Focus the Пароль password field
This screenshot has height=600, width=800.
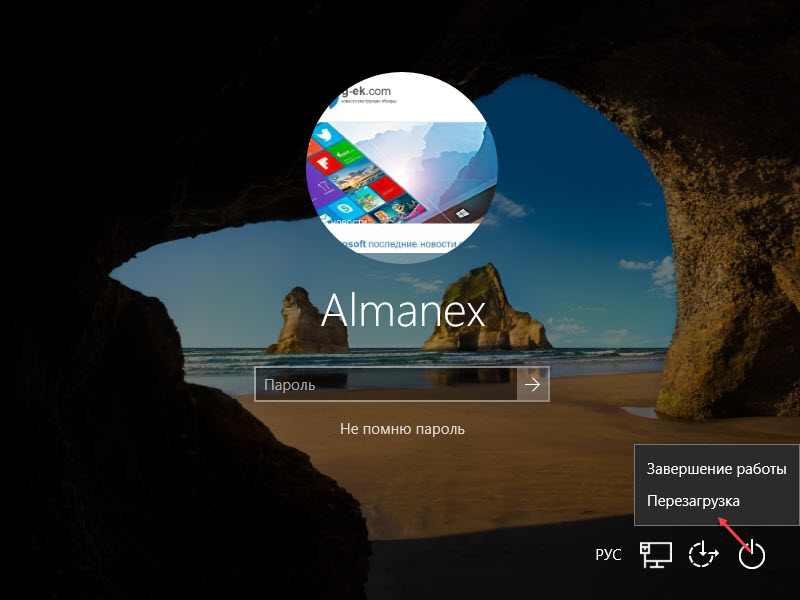tap(386, 384)
